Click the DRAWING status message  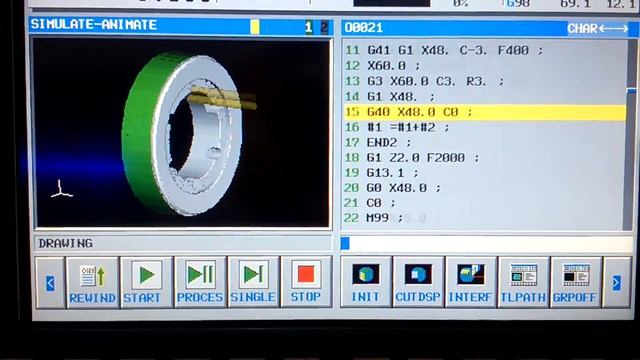coord(66,244)
